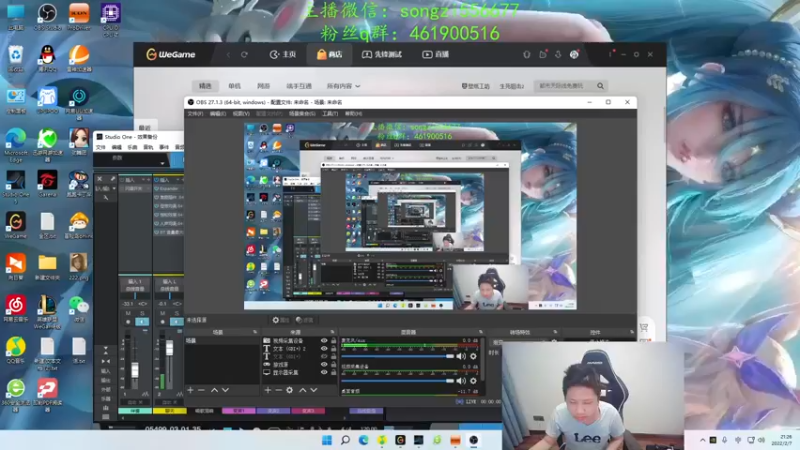Solo Studio One mixer channel 1
Viewport: 800px width, 450px height.
142,313
